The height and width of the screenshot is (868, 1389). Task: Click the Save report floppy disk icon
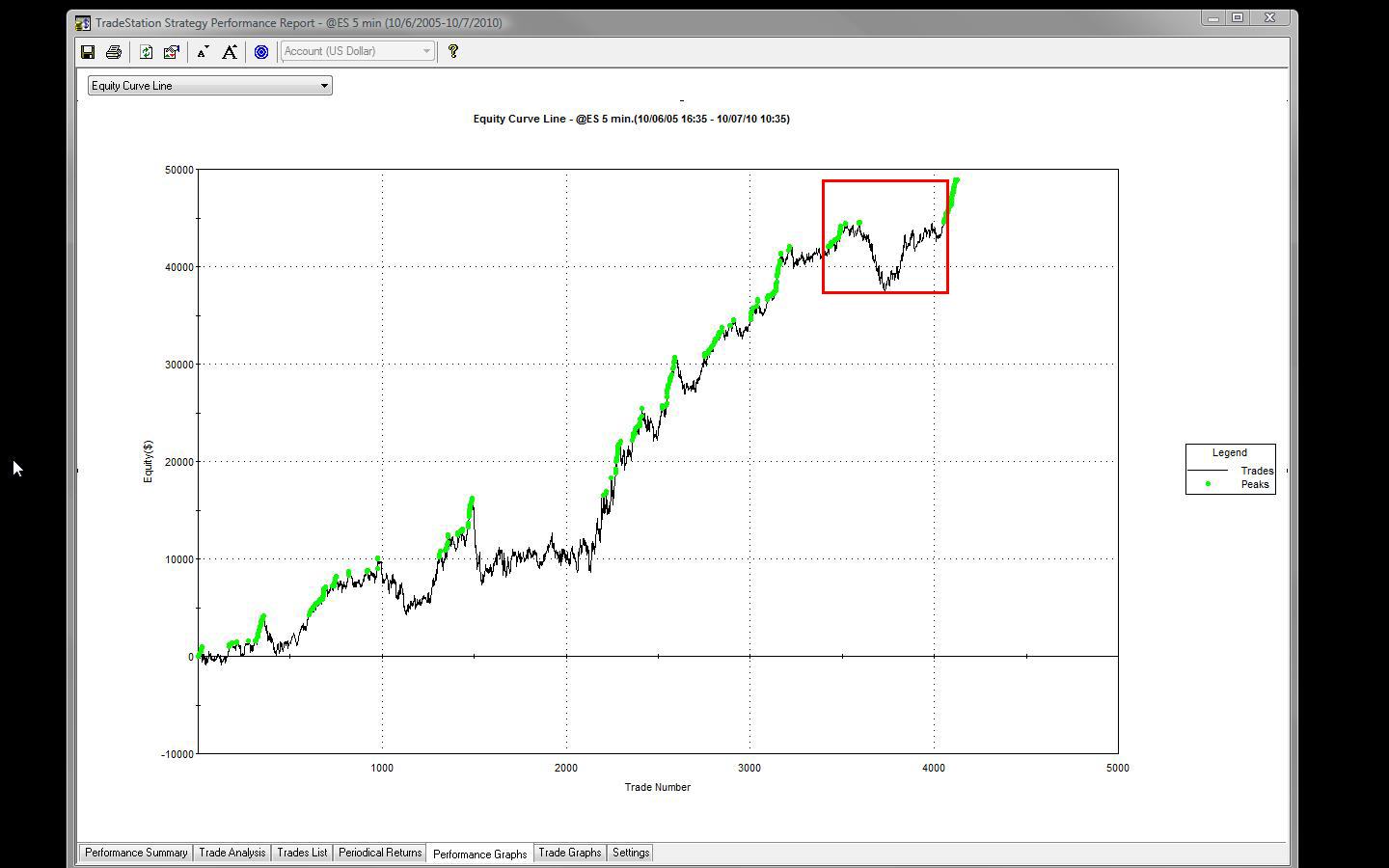(88, 52)
